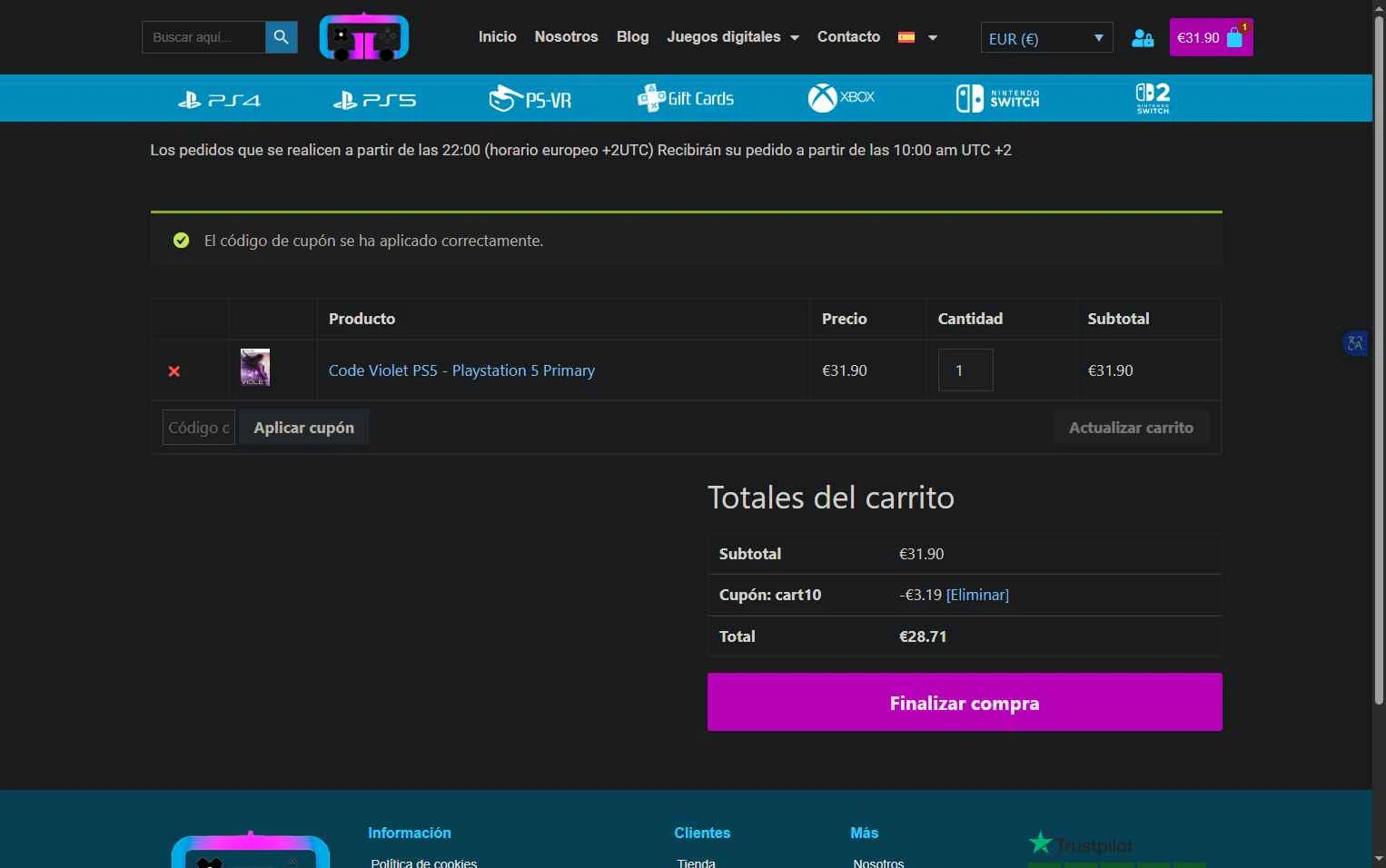Click the translate widget icon
Image resolution: width=1386 pixels, height=868 pixels.
(1355, 343)
